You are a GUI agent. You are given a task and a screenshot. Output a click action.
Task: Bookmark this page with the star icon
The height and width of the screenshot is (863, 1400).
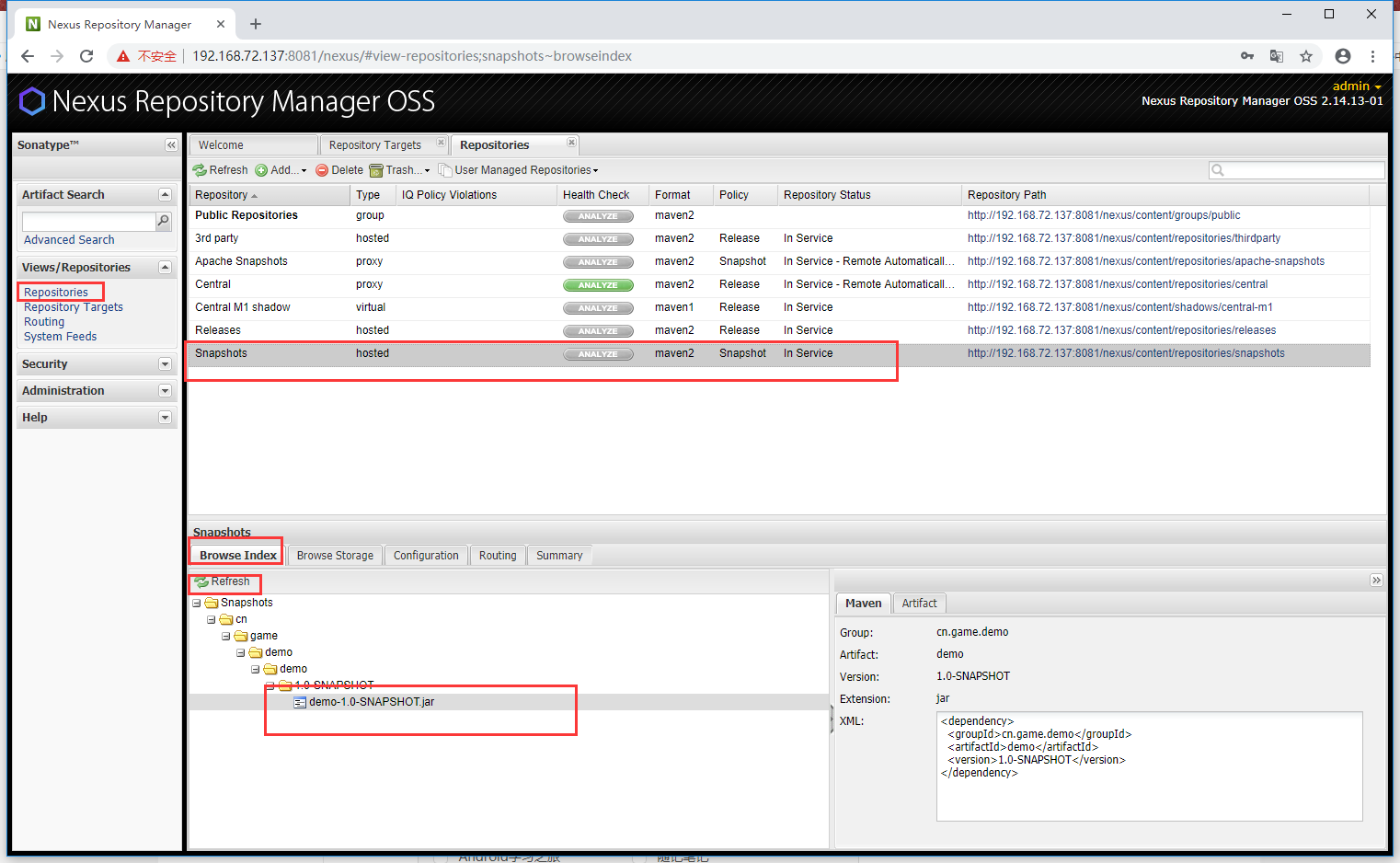point(1306,56)
